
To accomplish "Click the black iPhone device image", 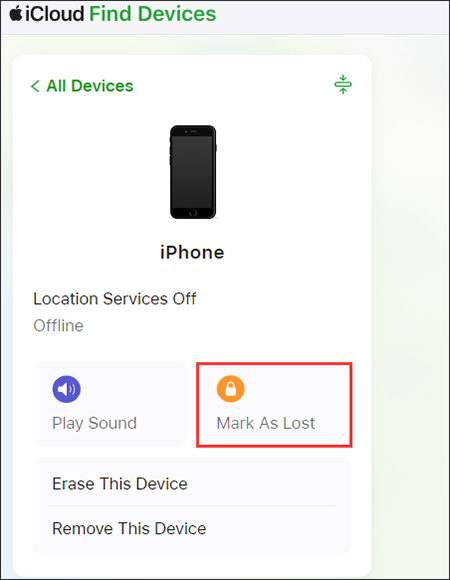I will 193,172.
